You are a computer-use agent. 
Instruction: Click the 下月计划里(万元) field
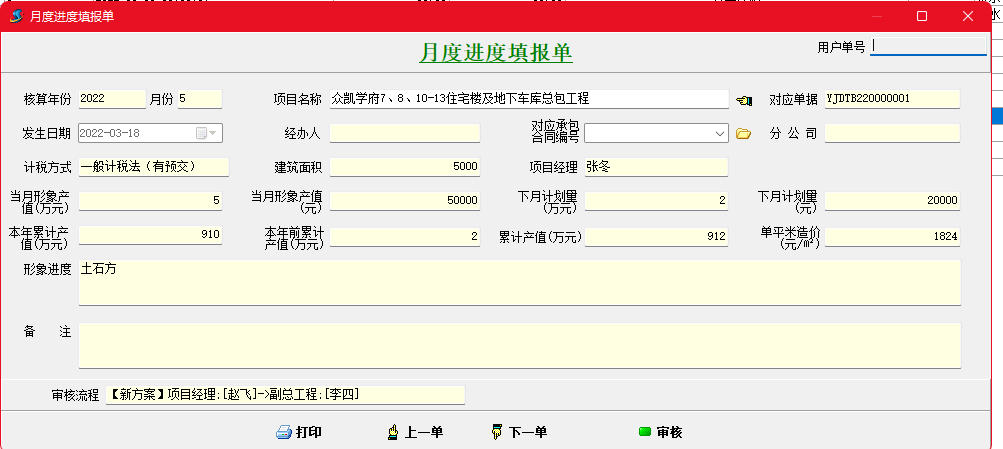[657, 201]
